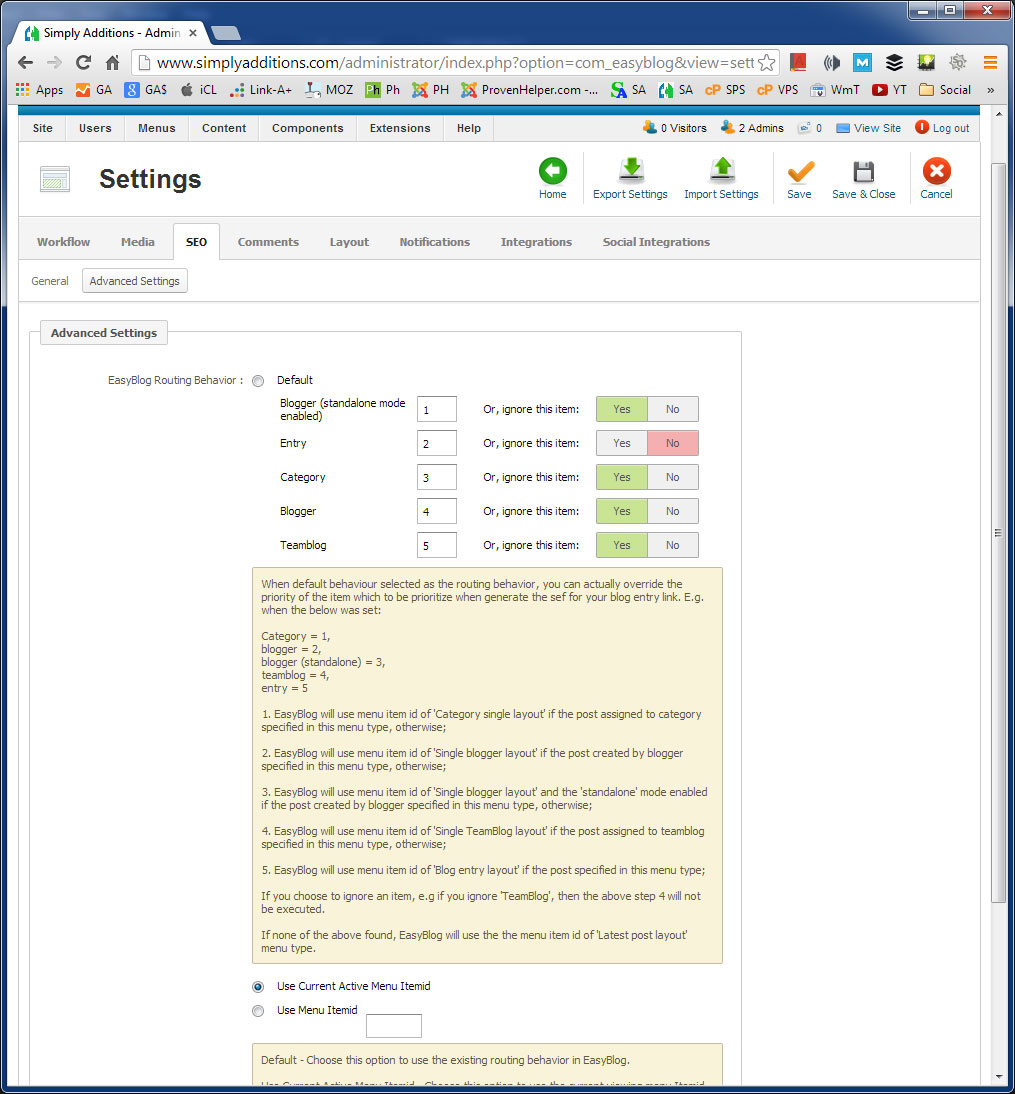Open a new browser tab
1015x1094 pixels.
(225, 33)
